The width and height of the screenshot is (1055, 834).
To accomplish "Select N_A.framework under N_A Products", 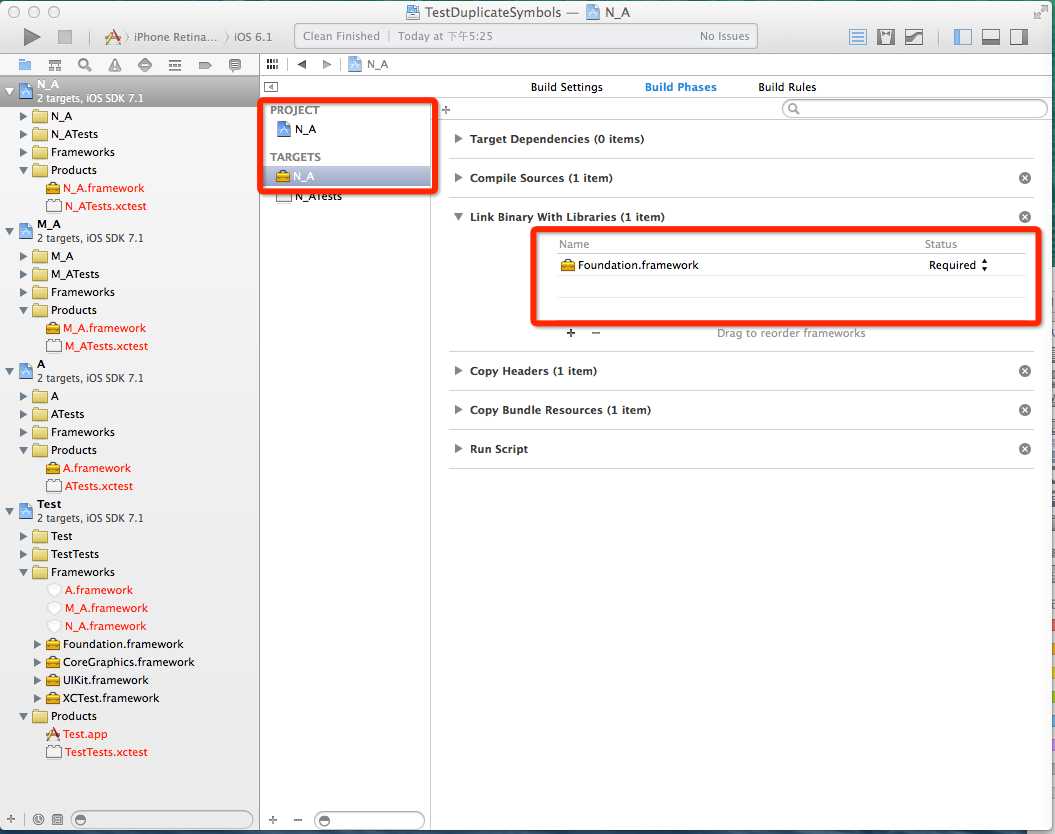I will click(104, 188).
